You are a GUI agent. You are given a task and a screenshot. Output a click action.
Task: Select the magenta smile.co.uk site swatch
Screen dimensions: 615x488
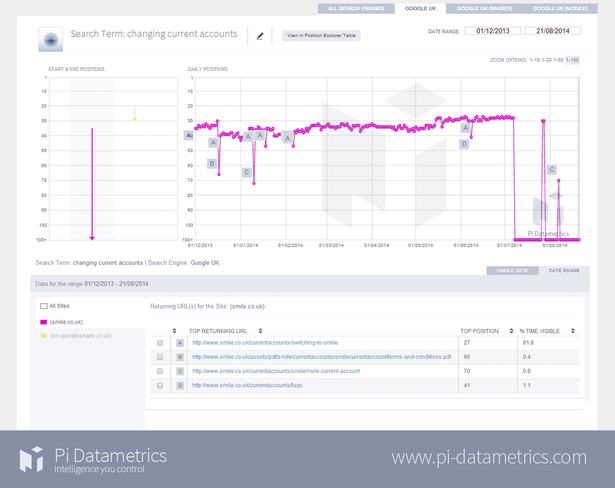43,322
